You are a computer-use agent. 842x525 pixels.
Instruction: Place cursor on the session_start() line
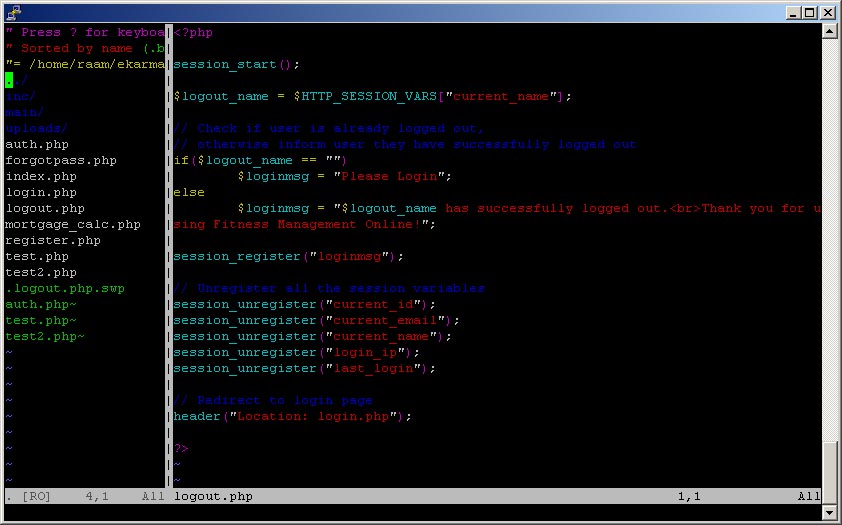[236, 64]
